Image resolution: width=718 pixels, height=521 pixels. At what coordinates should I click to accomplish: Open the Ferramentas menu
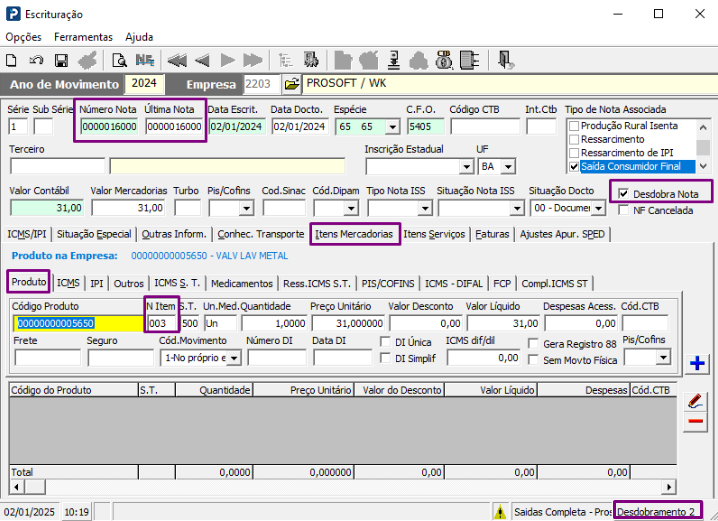(83, 37)
